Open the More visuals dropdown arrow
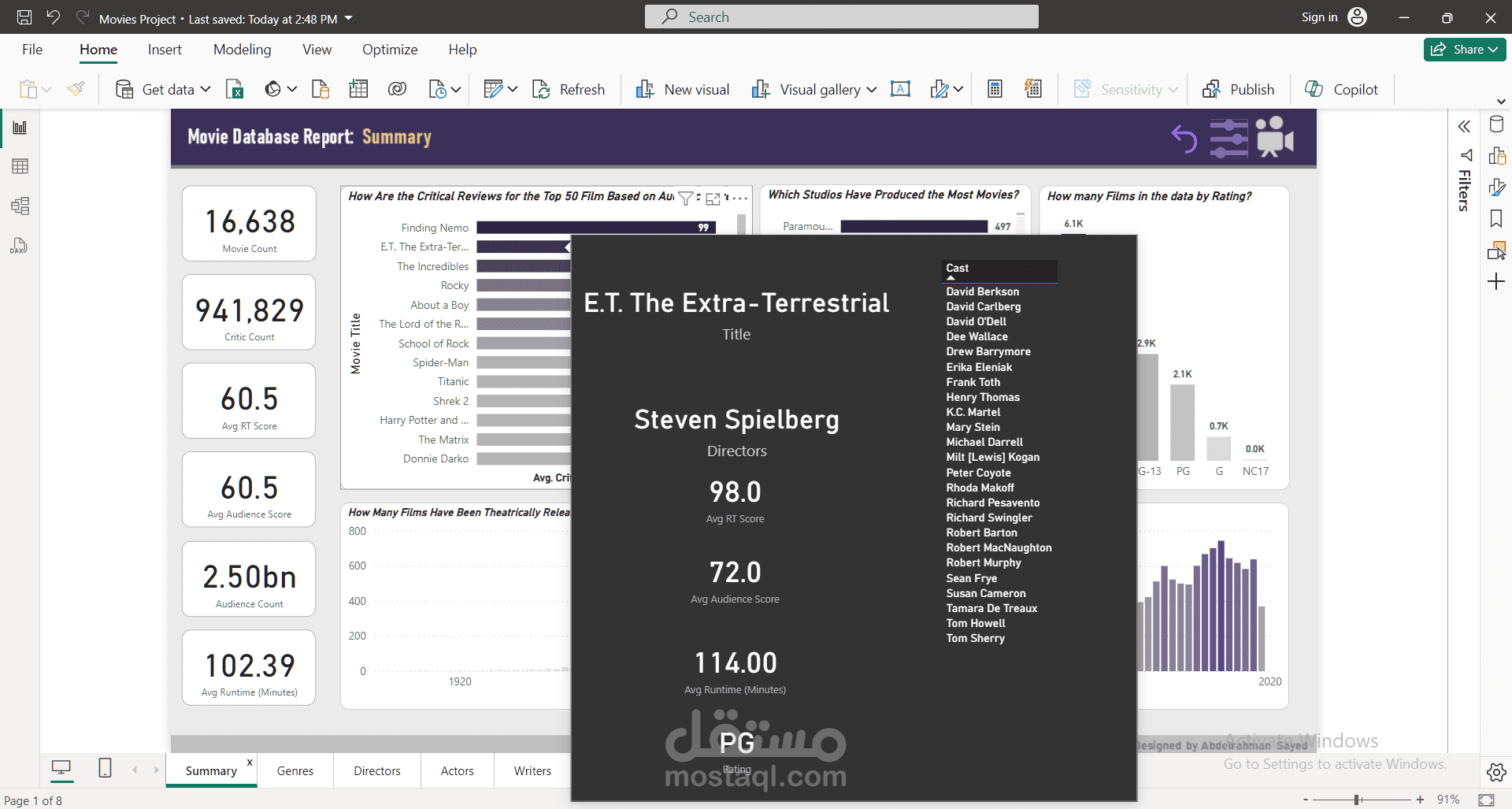Viewport: 1512px width, 809px height. point(958,90)
